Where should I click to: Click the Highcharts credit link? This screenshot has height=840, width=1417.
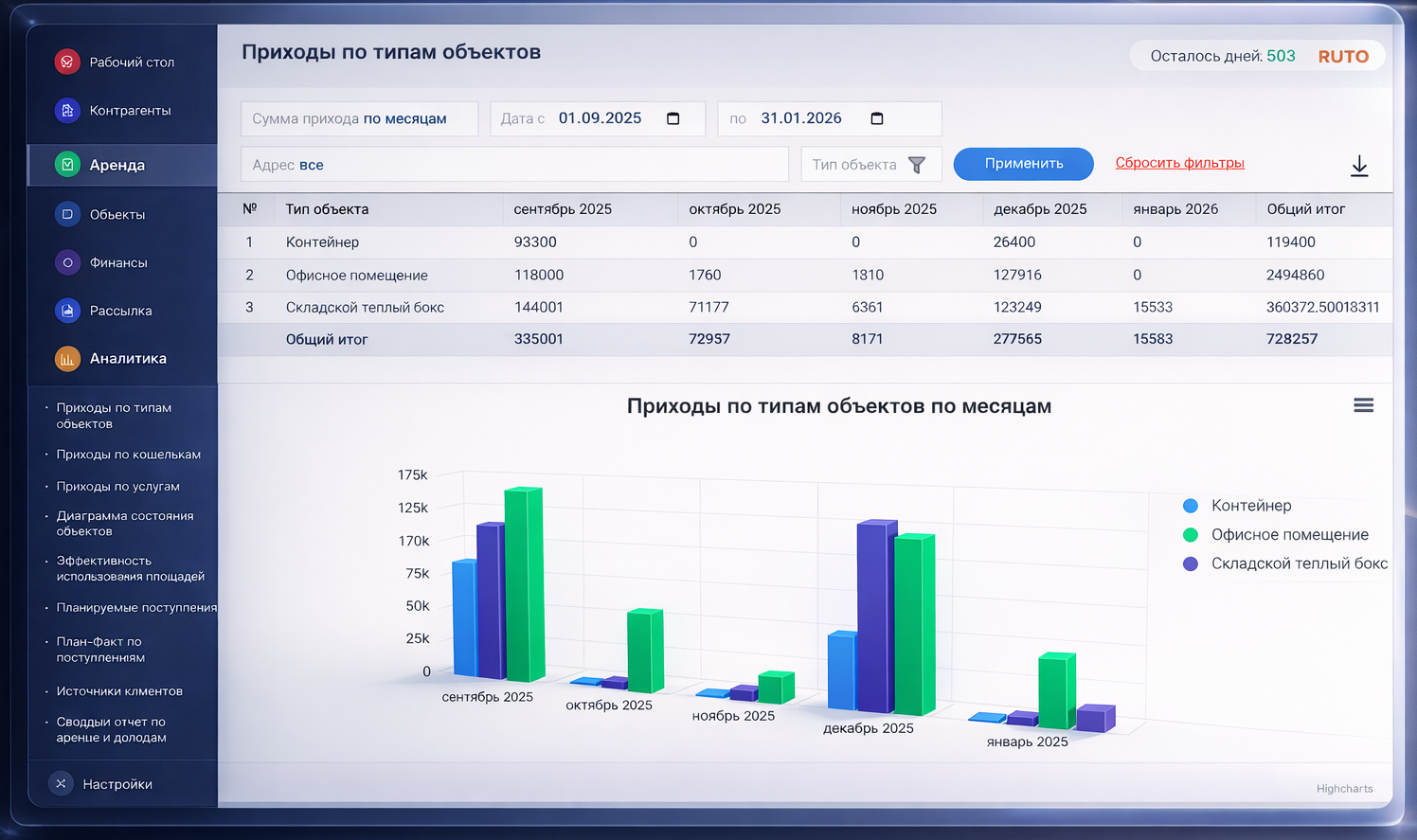pyautogui.click(x=1345, y=789)
